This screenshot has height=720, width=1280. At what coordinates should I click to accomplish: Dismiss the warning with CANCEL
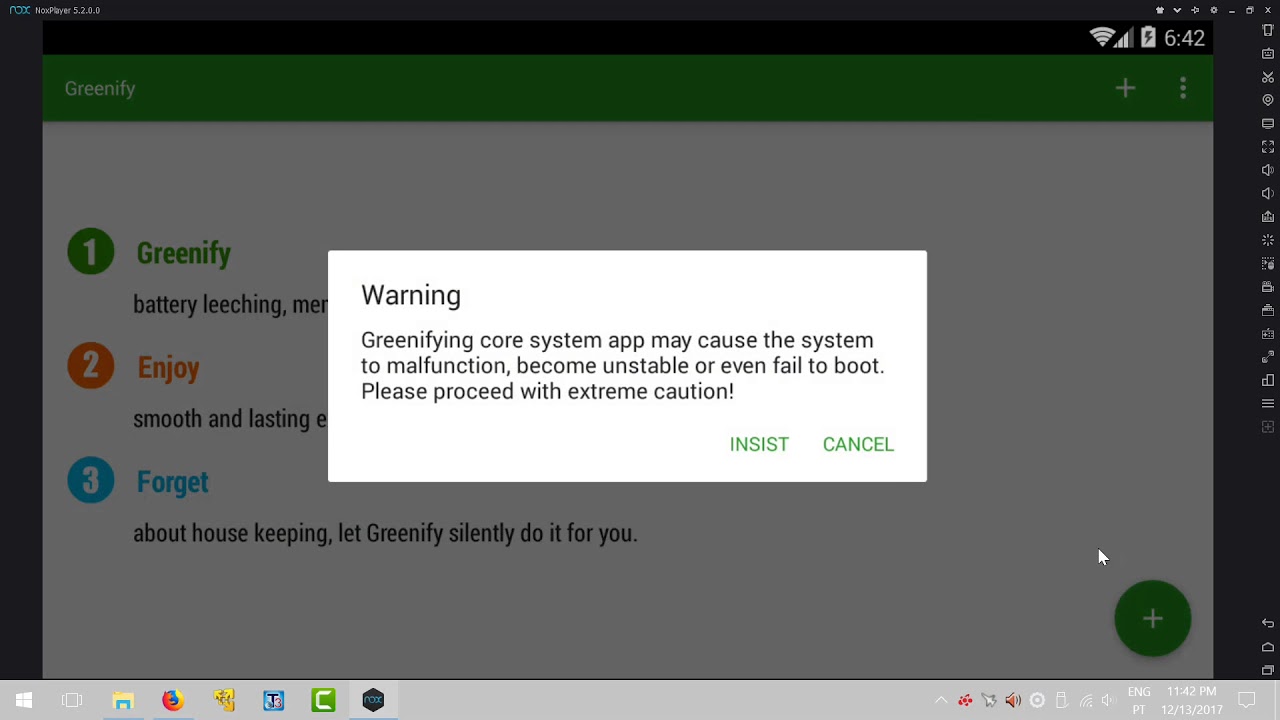pos(858,444)
